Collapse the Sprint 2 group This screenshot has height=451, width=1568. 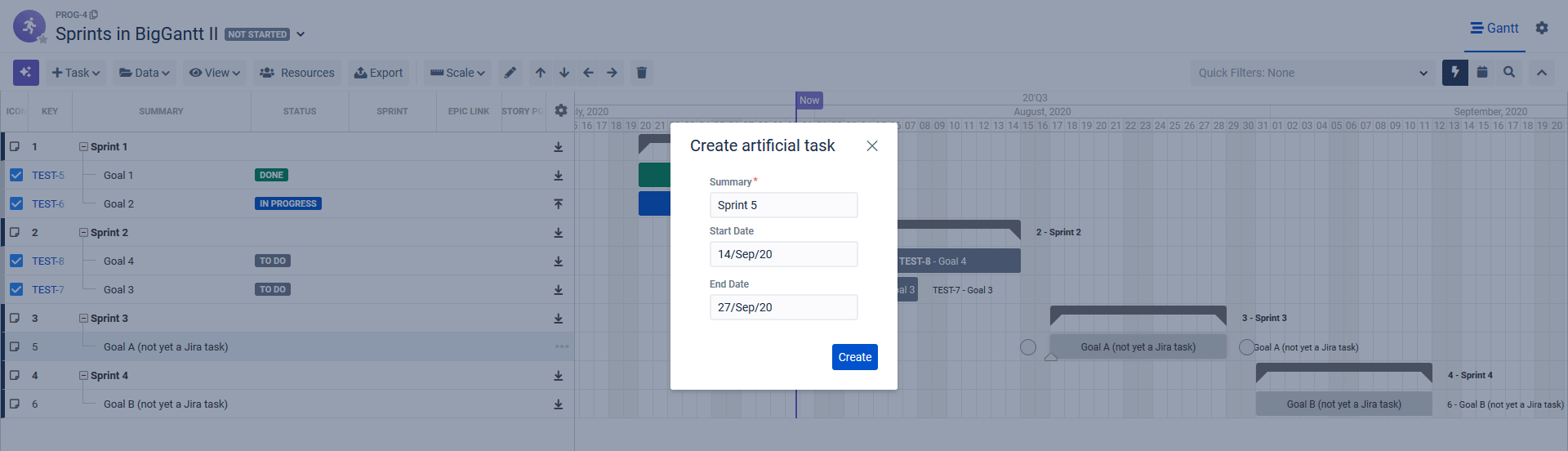tap(83, 233)
